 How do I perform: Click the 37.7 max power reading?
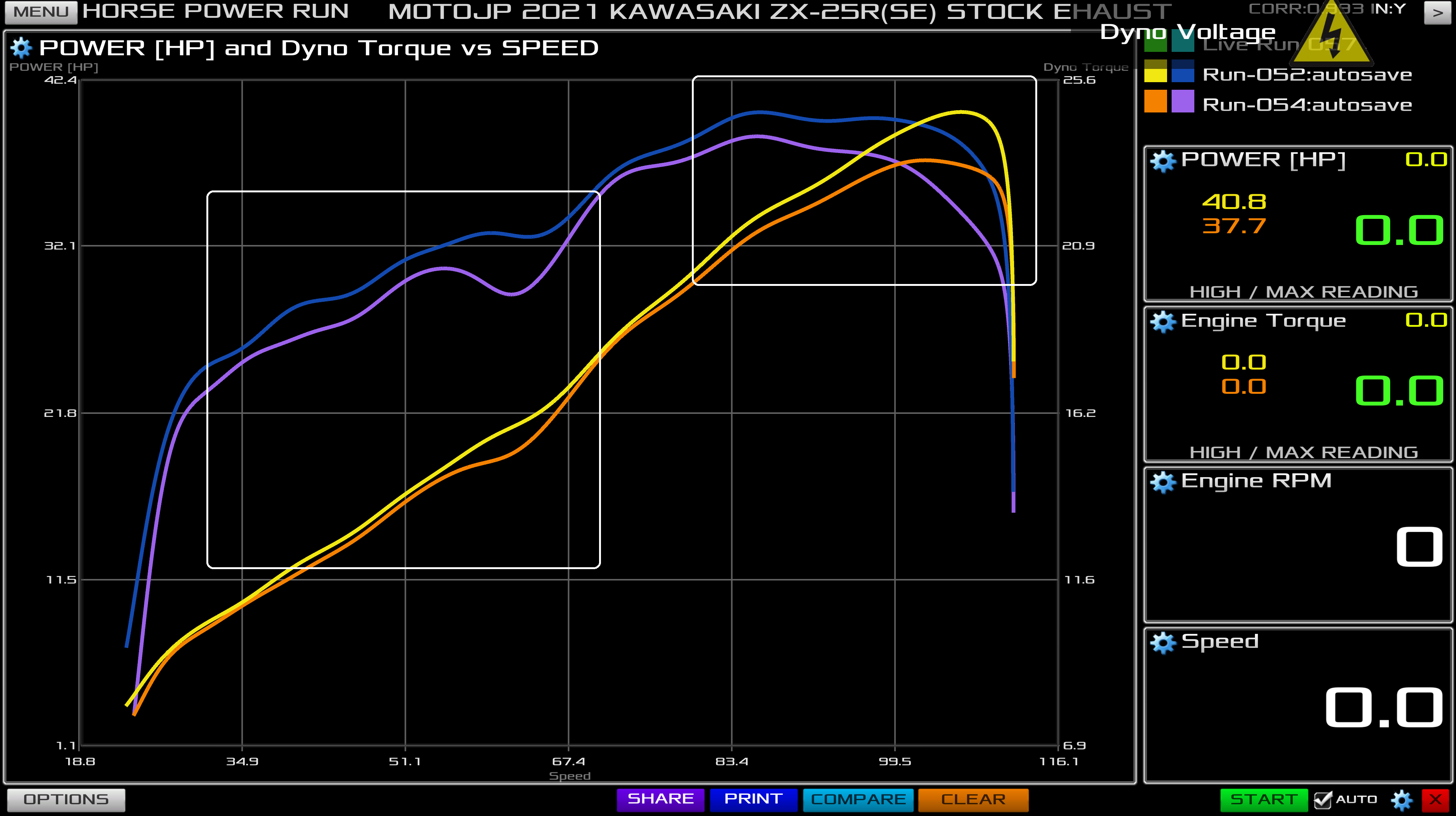1234,226
